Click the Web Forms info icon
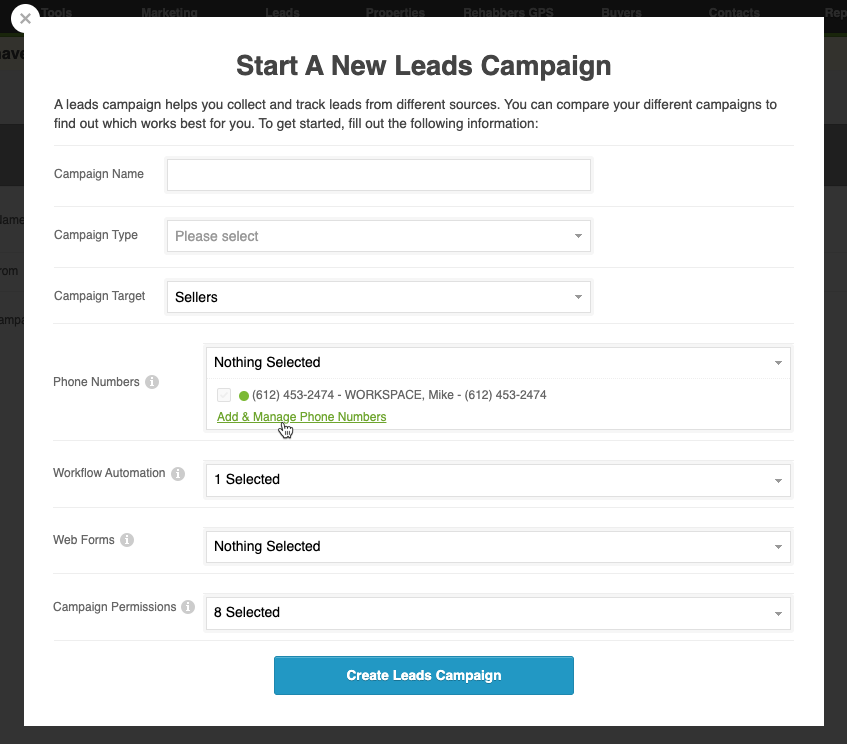The height and width of the screenshot is (744, 847). click(x=127, y=540)
